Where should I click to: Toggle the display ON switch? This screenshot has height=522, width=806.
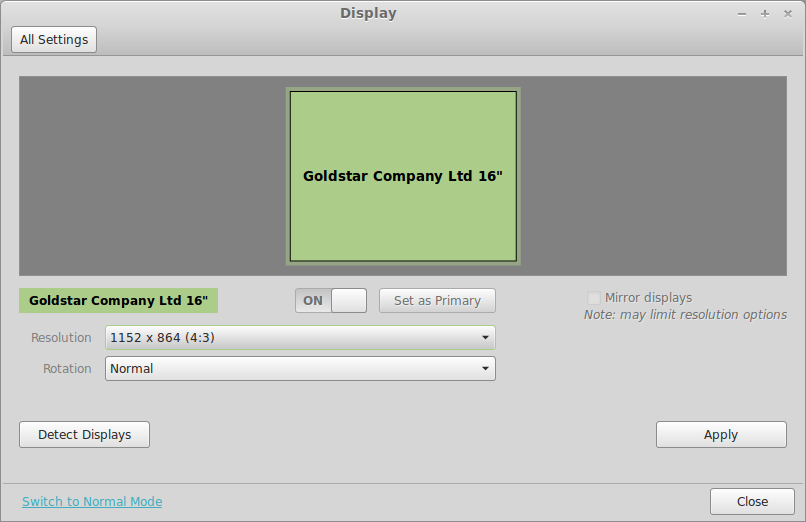click(x=331, y=301)
